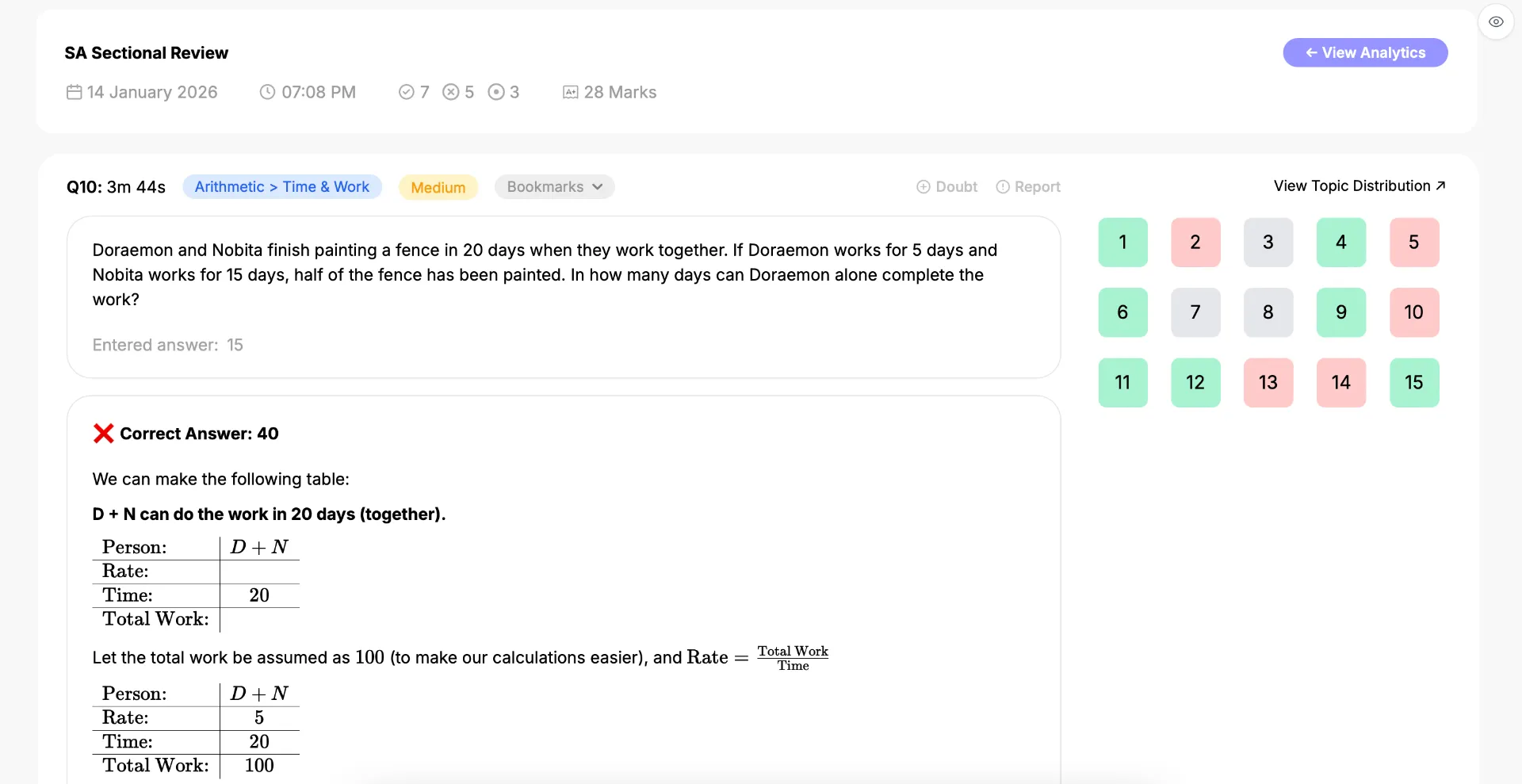Image resolution: width=1522 pixels, height=784 pixels.
Task: Click the unattempted circle icon
Action: (496, 92)
